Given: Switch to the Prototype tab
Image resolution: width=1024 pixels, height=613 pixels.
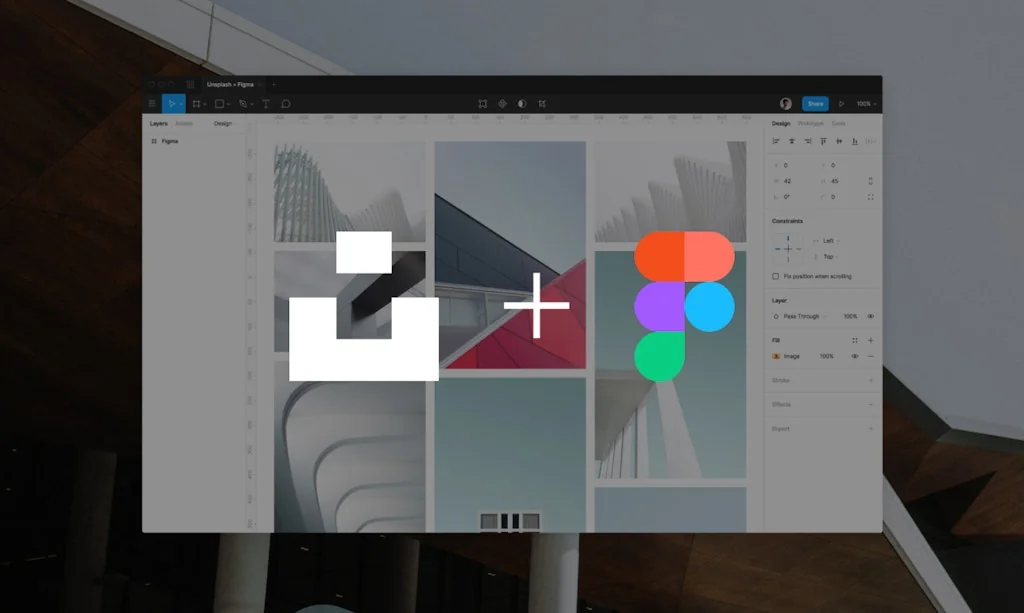Looking at the screenshot, I should [812, 123].
